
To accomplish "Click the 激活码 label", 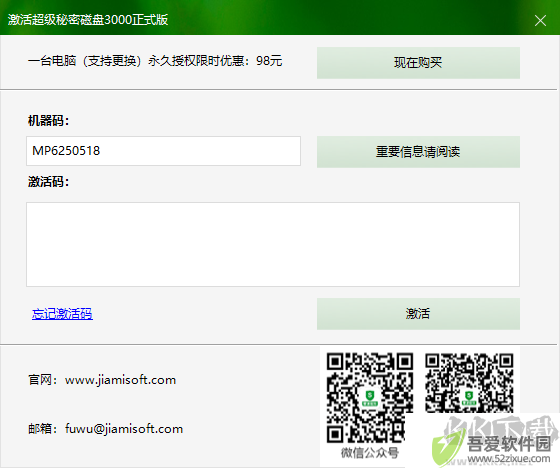I will tap(48, 182).
